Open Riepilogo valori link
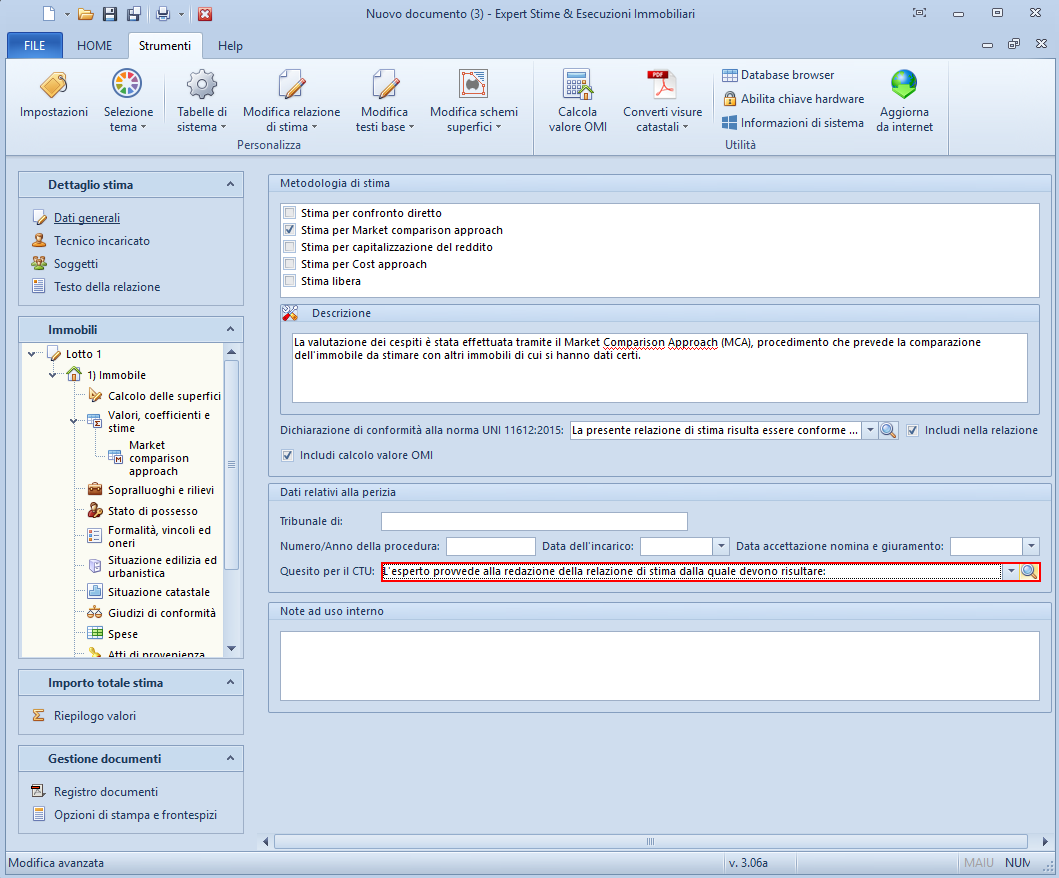 tap(95, 715)
